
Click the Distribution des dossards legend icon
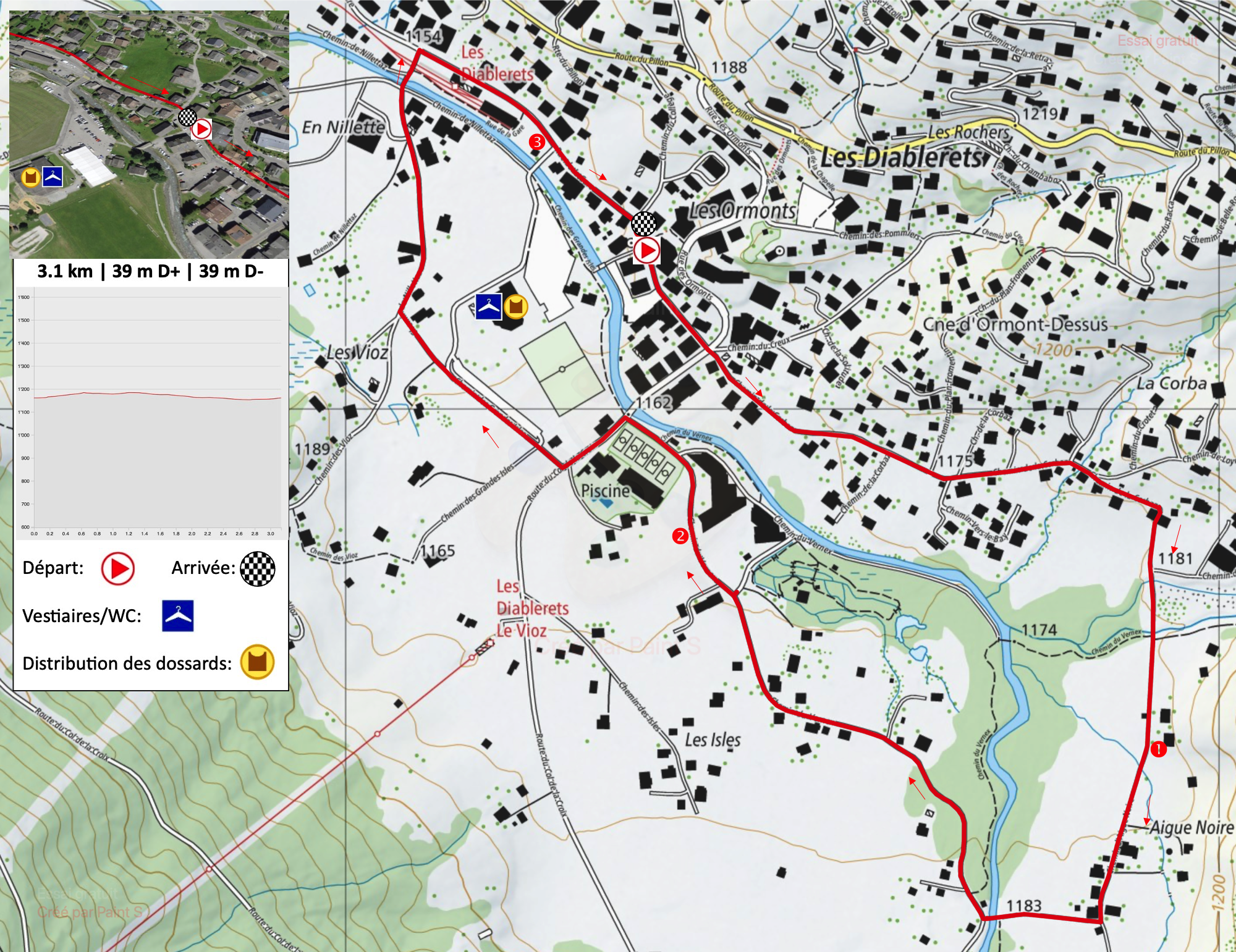point(257,662)
